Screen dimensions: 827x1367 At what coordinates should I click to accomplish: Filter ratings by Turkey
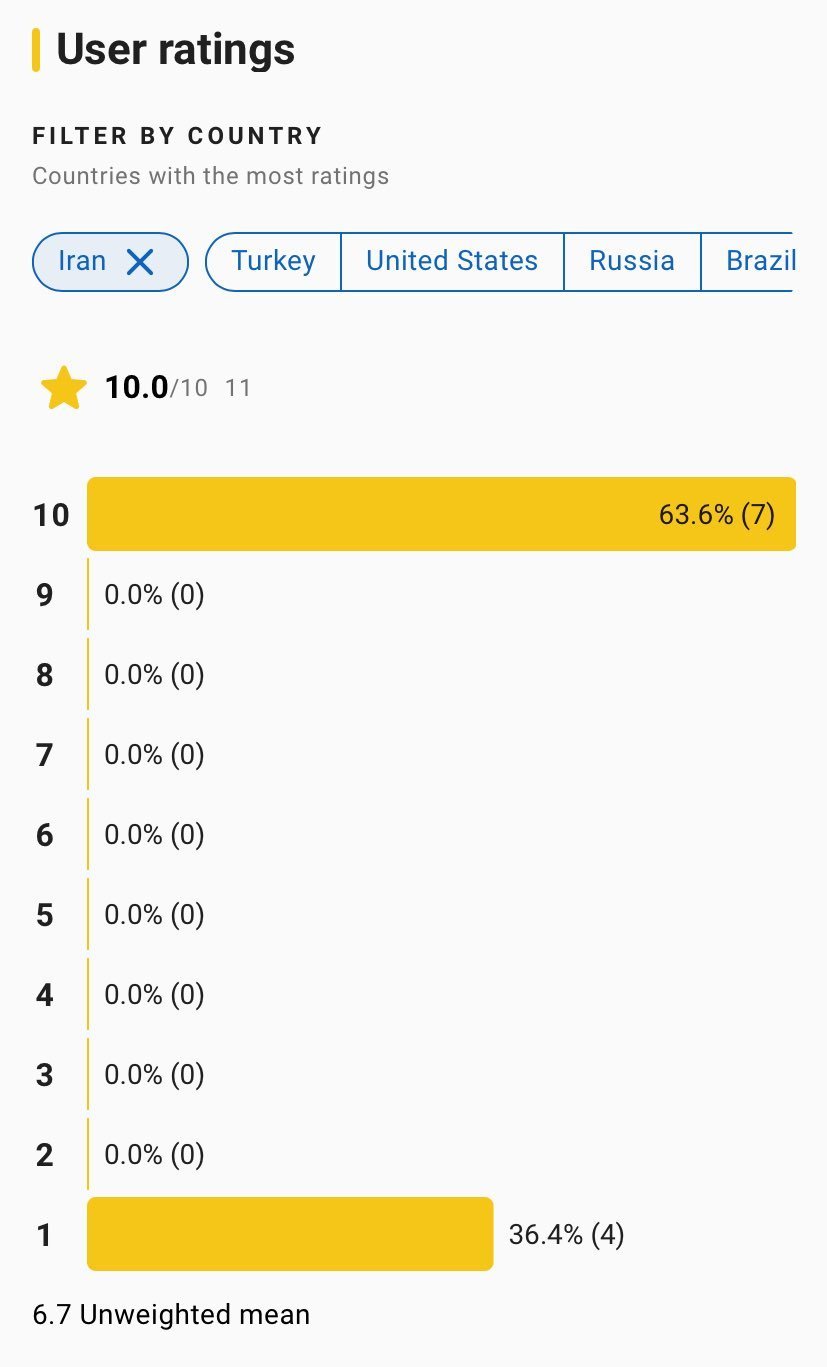point(273,261)
